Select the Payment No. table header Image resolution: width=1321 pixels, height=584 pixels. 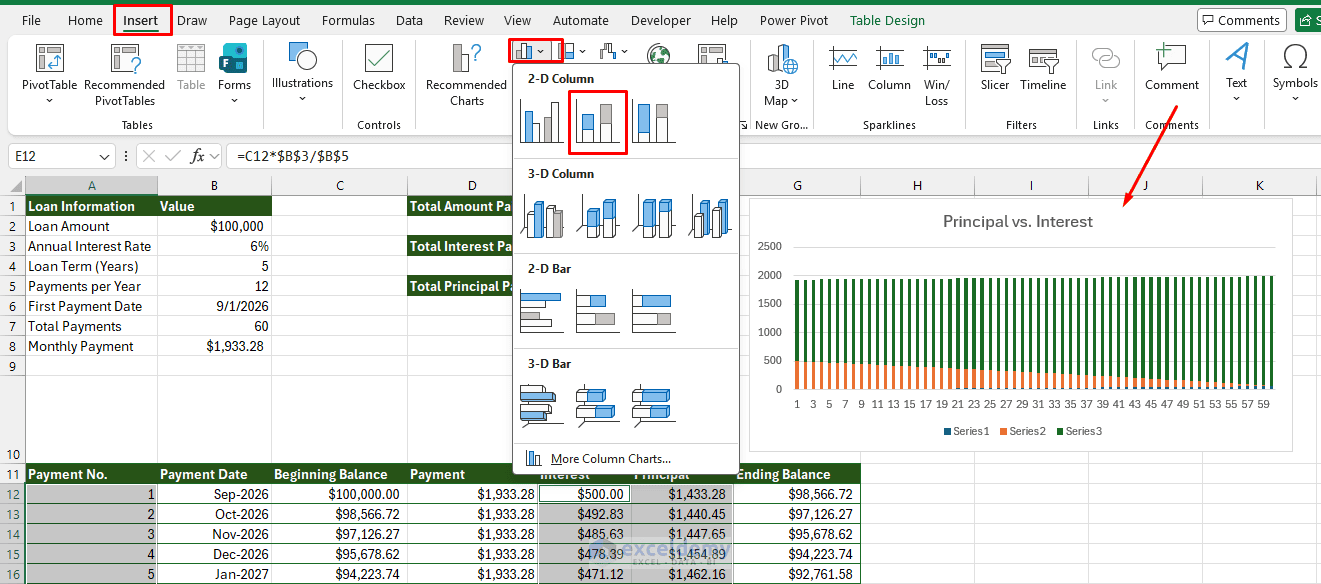click(91, 474)
